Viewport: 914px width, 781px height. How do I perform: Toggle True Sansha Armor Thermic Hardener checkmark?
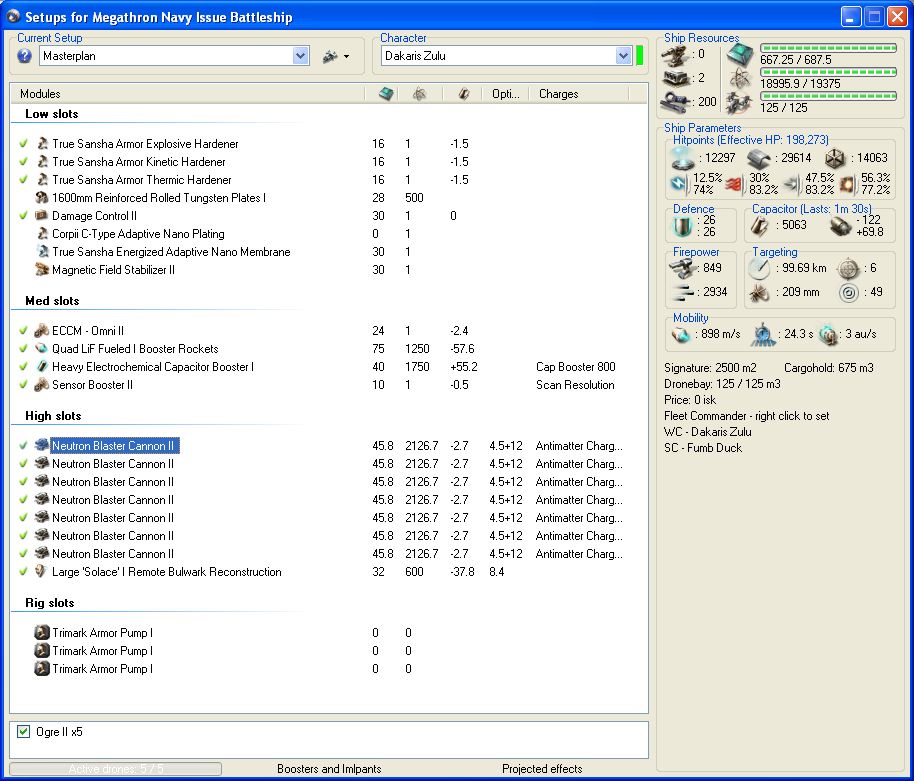(x=23, y=180)
